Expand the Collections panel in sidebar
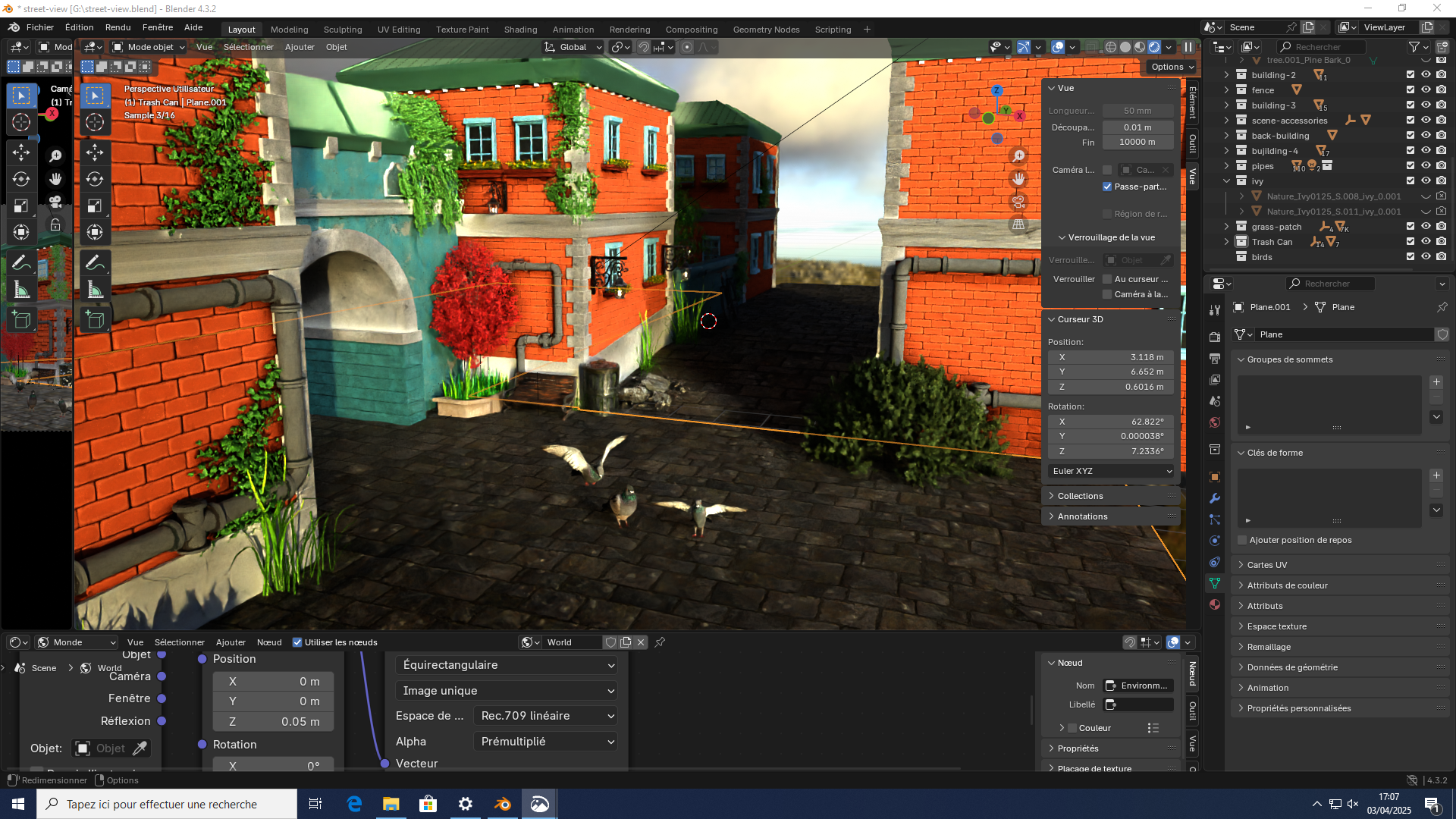 pos(1111,496)
